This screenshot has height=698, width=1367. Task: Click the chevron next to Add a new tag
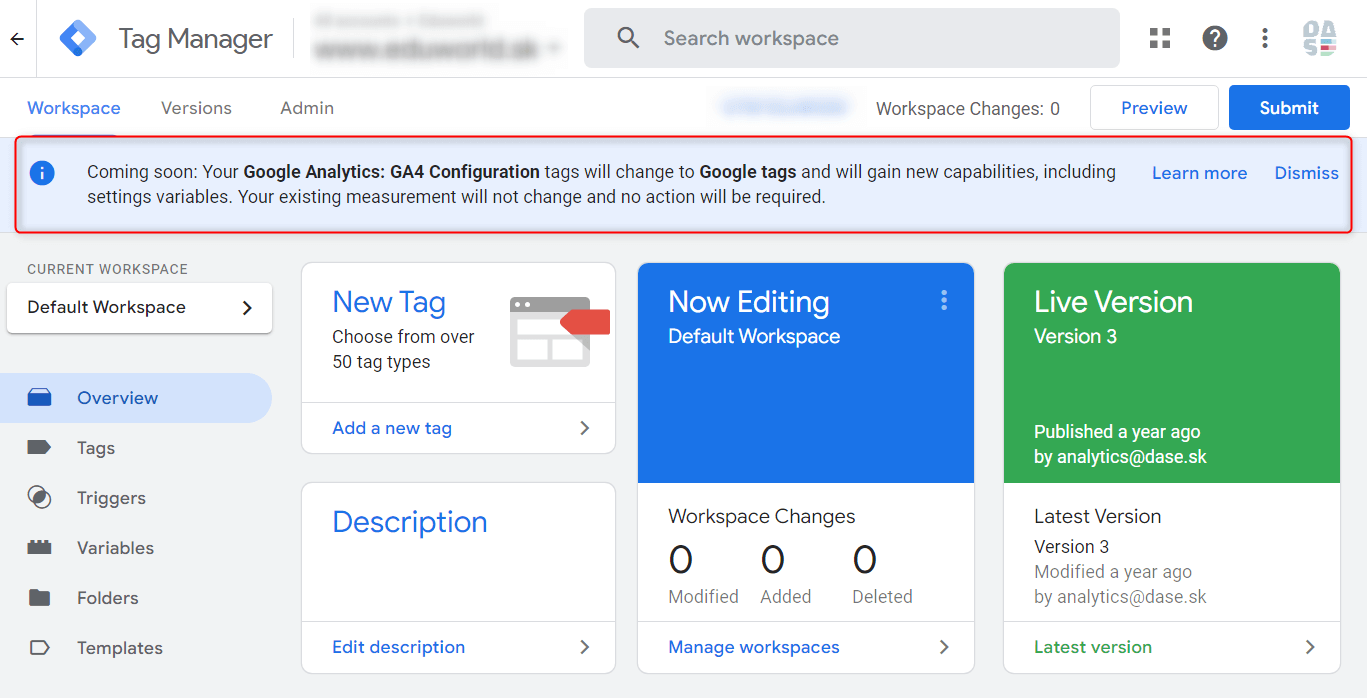(585, 428)
